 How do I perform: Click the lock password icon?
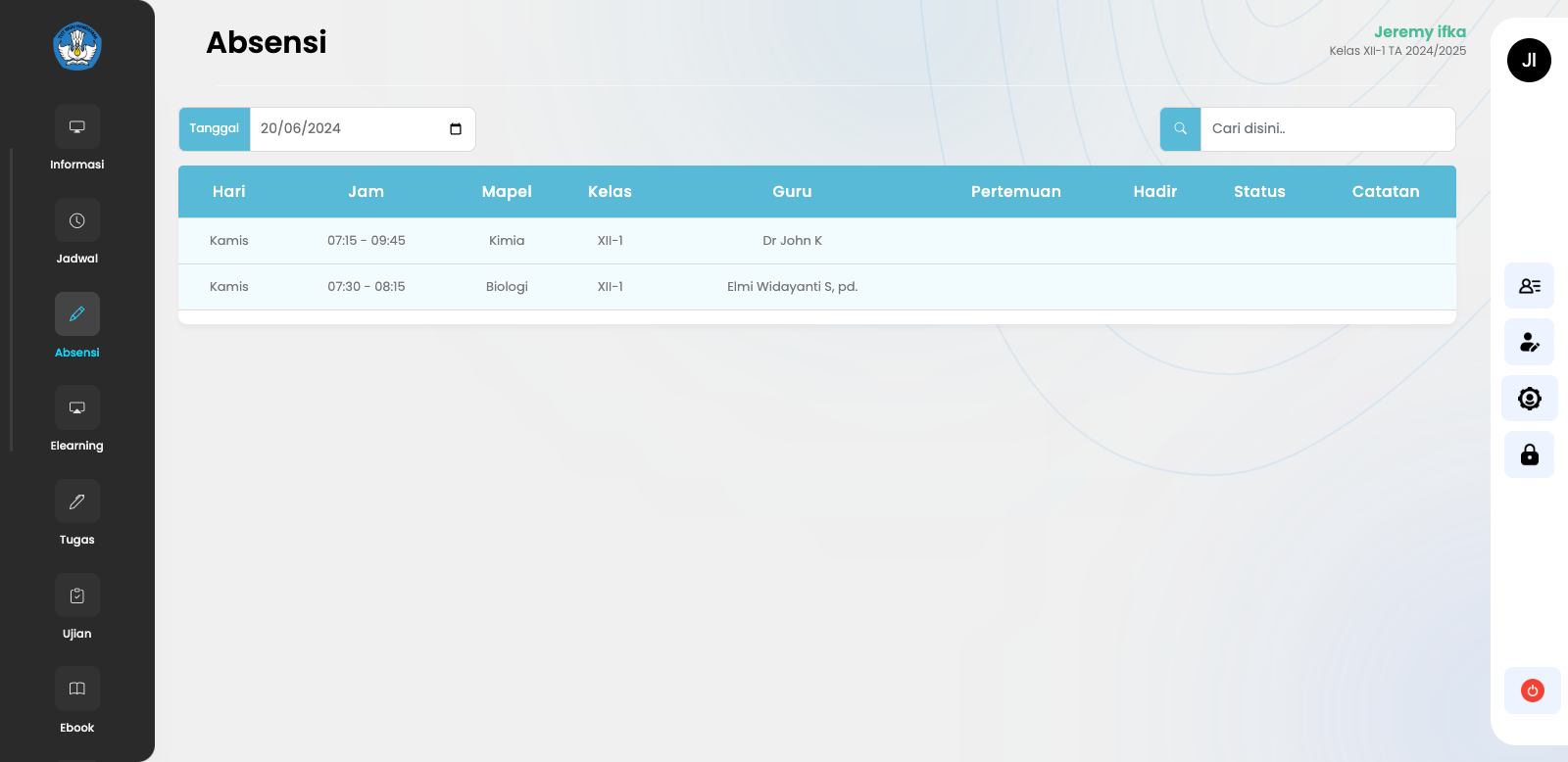click(1529, 454)
